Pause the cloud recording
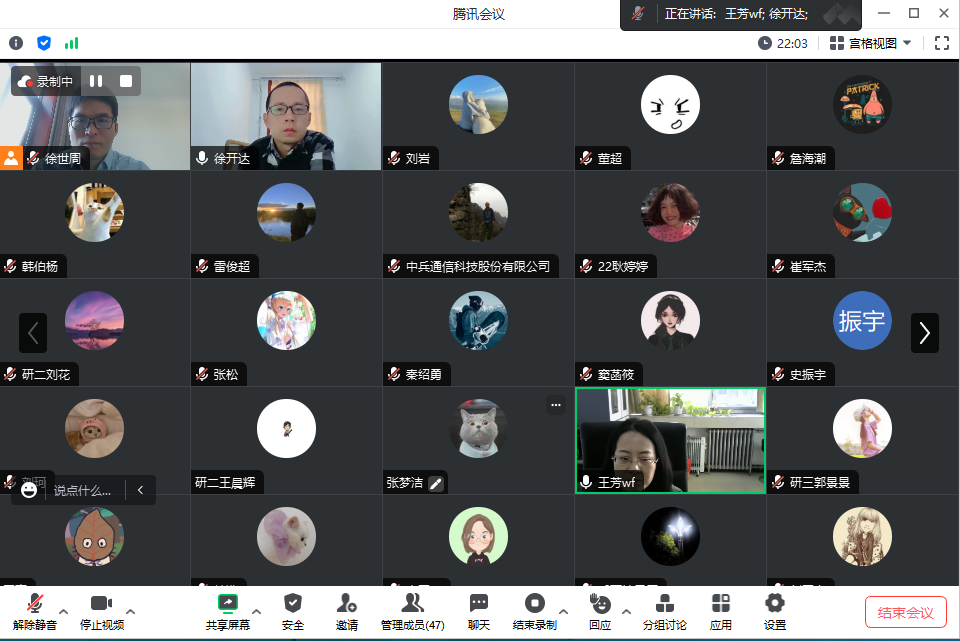This screenshot has height=641, width=960. click(96, 81)
